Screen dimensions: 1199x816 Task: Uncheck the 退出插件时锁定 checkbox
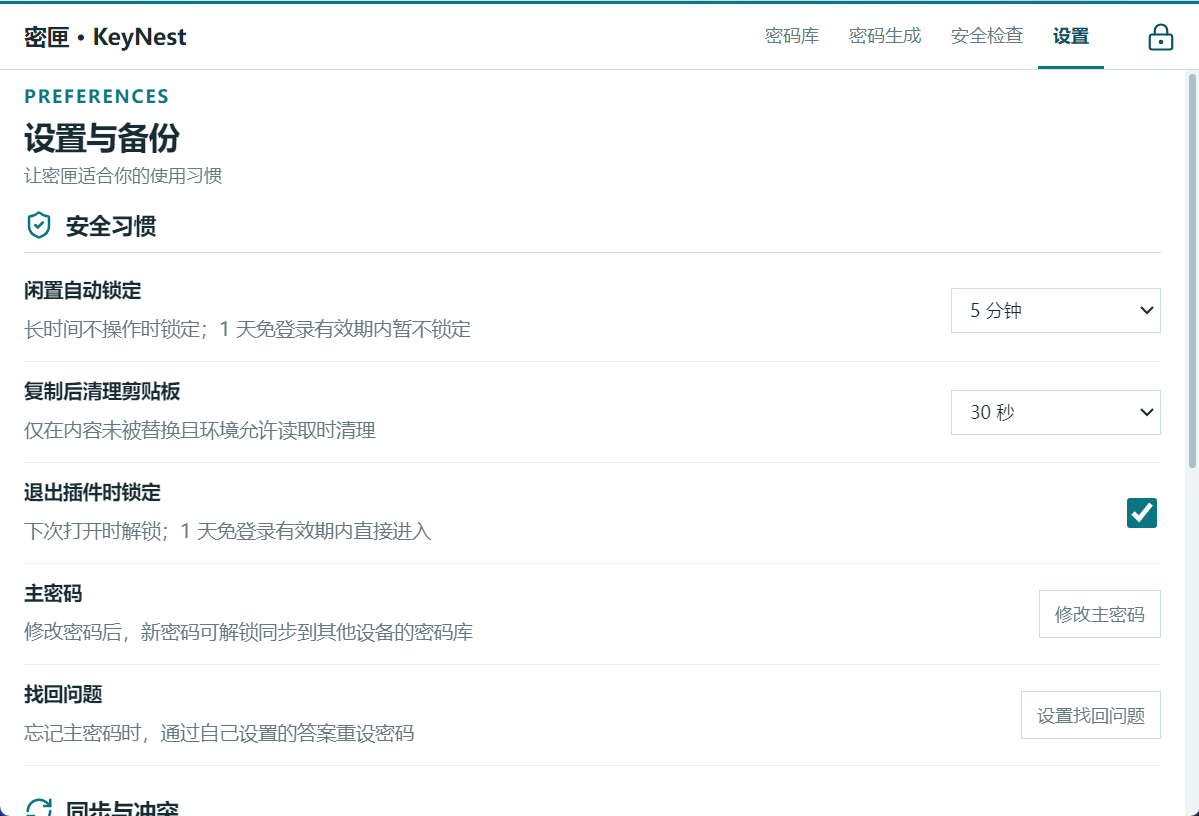(1141, 513)
